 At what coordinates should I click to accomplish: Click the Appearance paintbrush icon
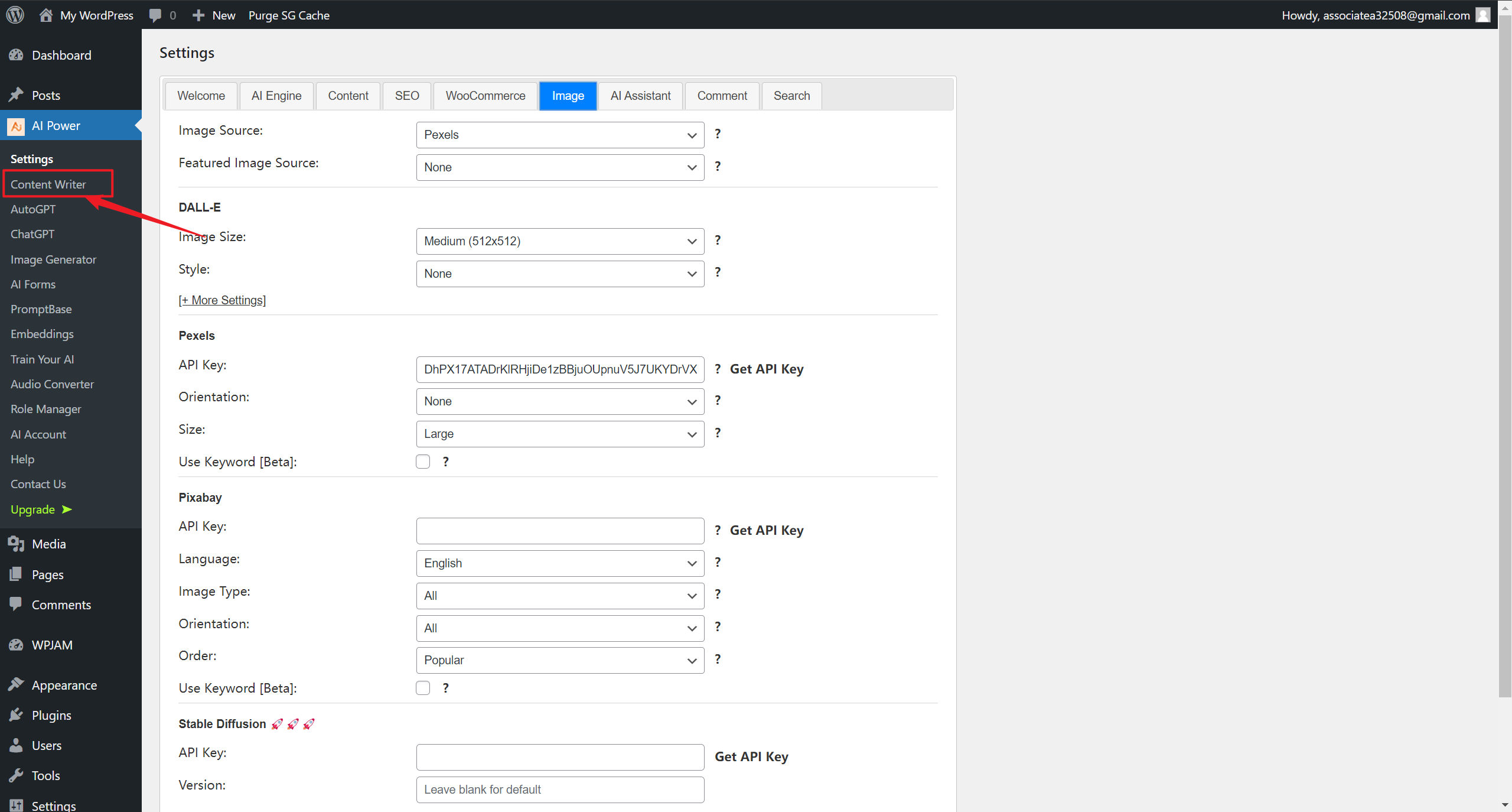pyautogui.click(x=16, y=685)
